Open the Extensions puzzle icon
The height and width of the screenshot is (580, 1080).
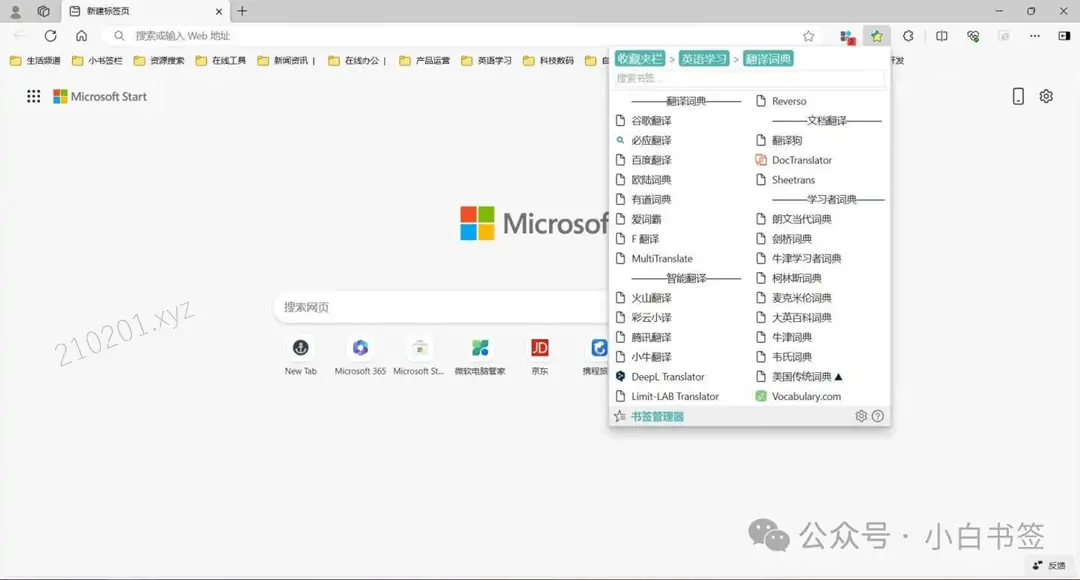908,36
